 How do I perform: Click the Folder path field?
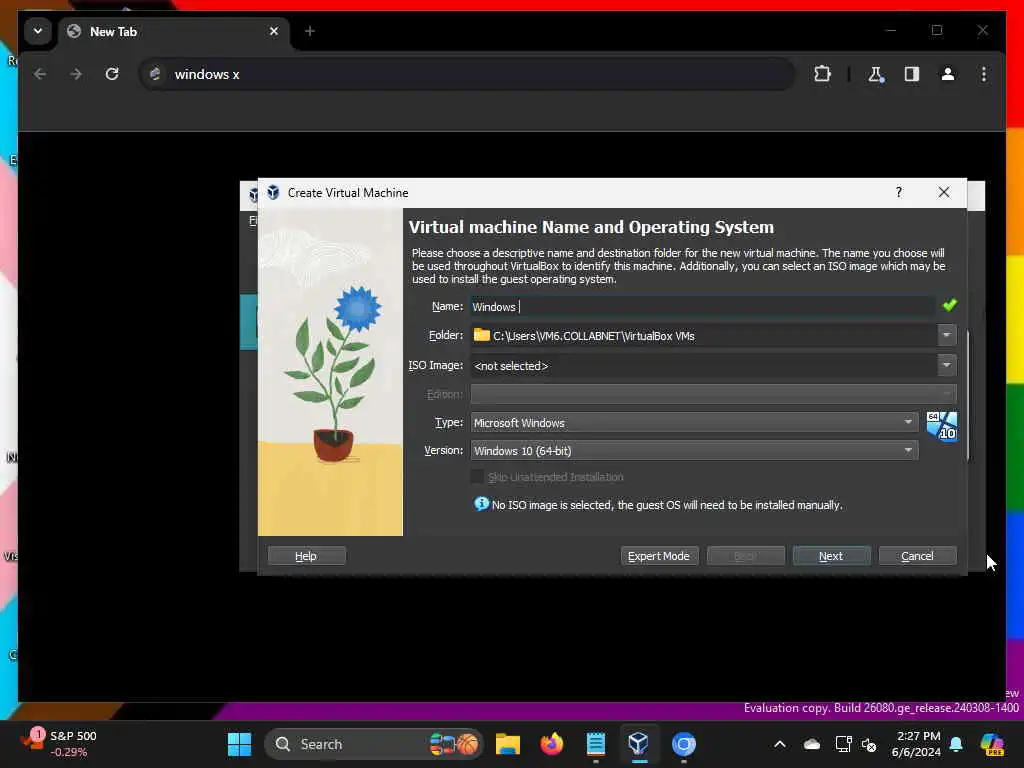[x=703, y=336]
